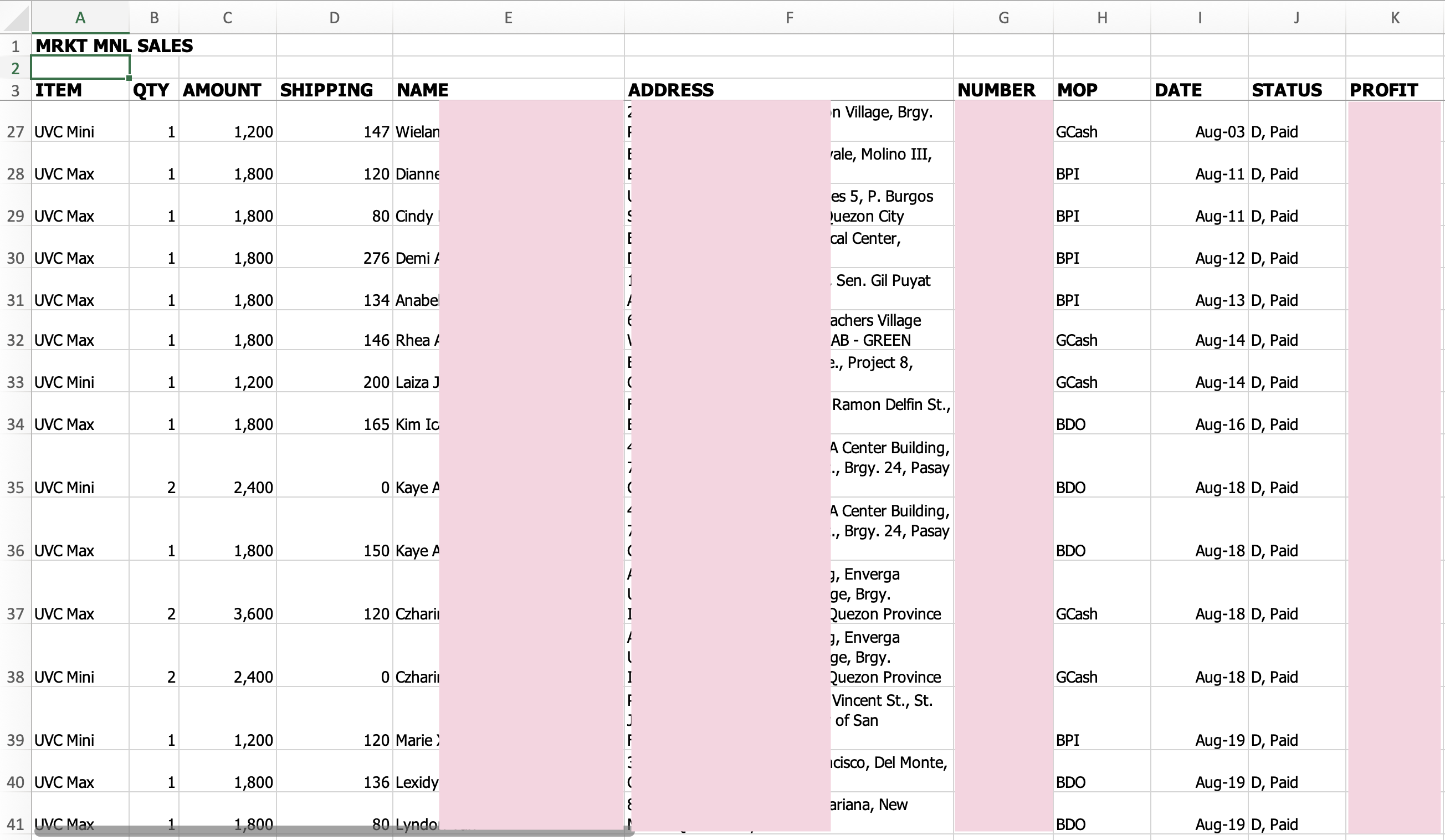
Task: Click the MRKT MNL SALES title cell
Action: (x=114, y=46)
